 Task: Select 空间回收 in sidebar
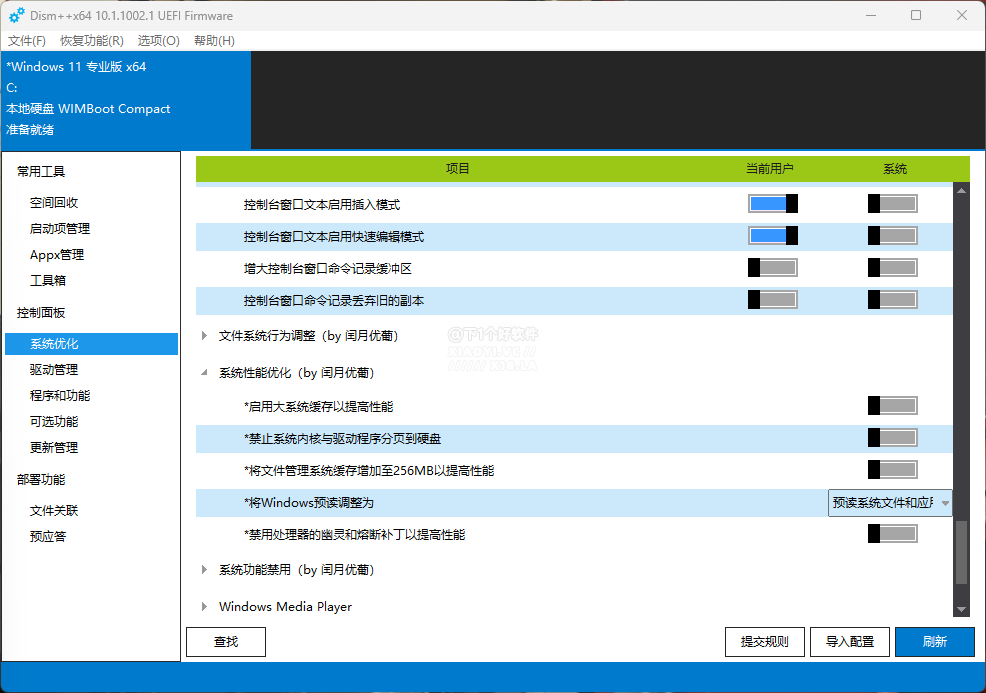(x=54, y=202)
